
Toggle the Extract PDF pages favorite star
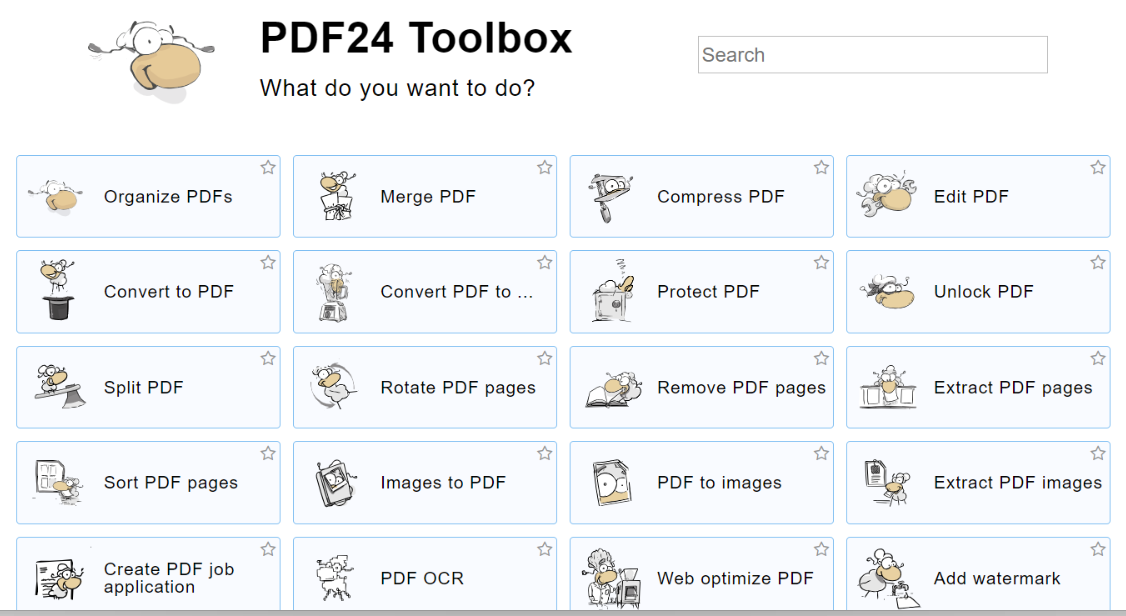pos(1098,358)
